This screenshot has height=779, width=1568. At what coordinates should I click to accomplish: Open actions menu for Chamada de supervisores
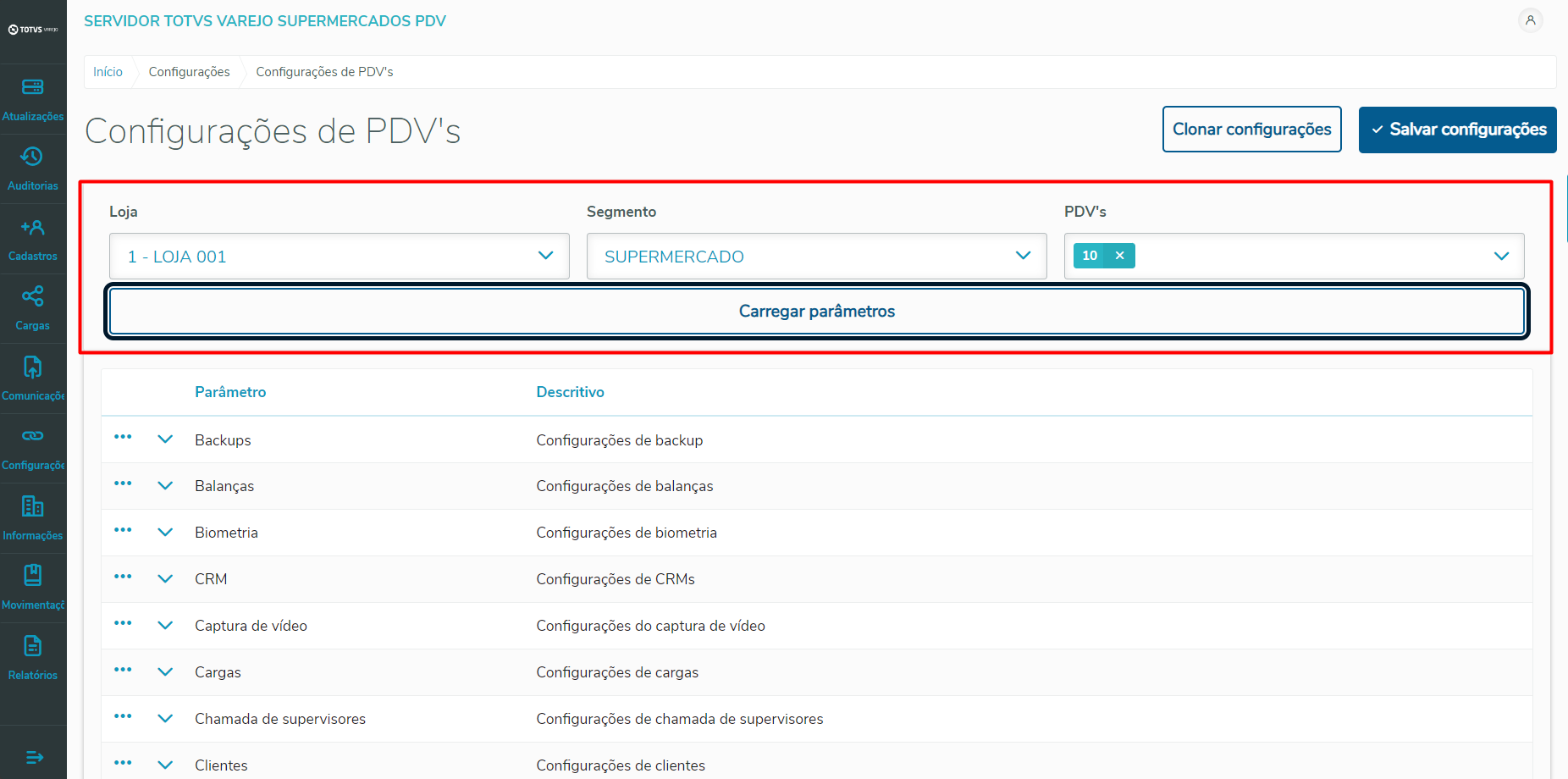(123, 716)
